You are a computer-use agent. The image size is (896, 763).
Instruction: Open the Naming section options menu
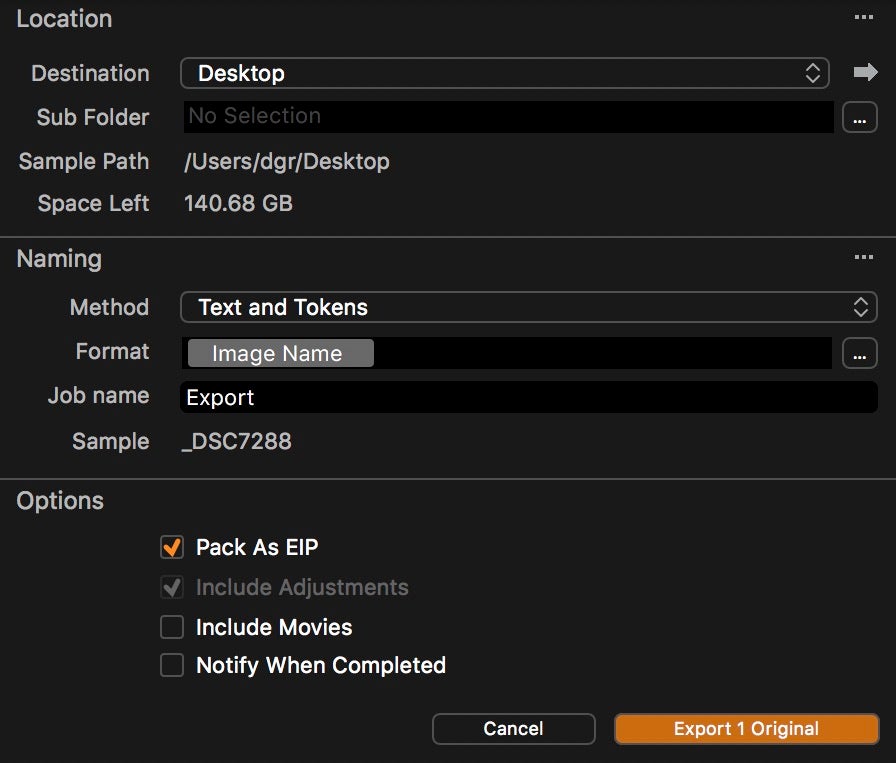coord(863,257)
